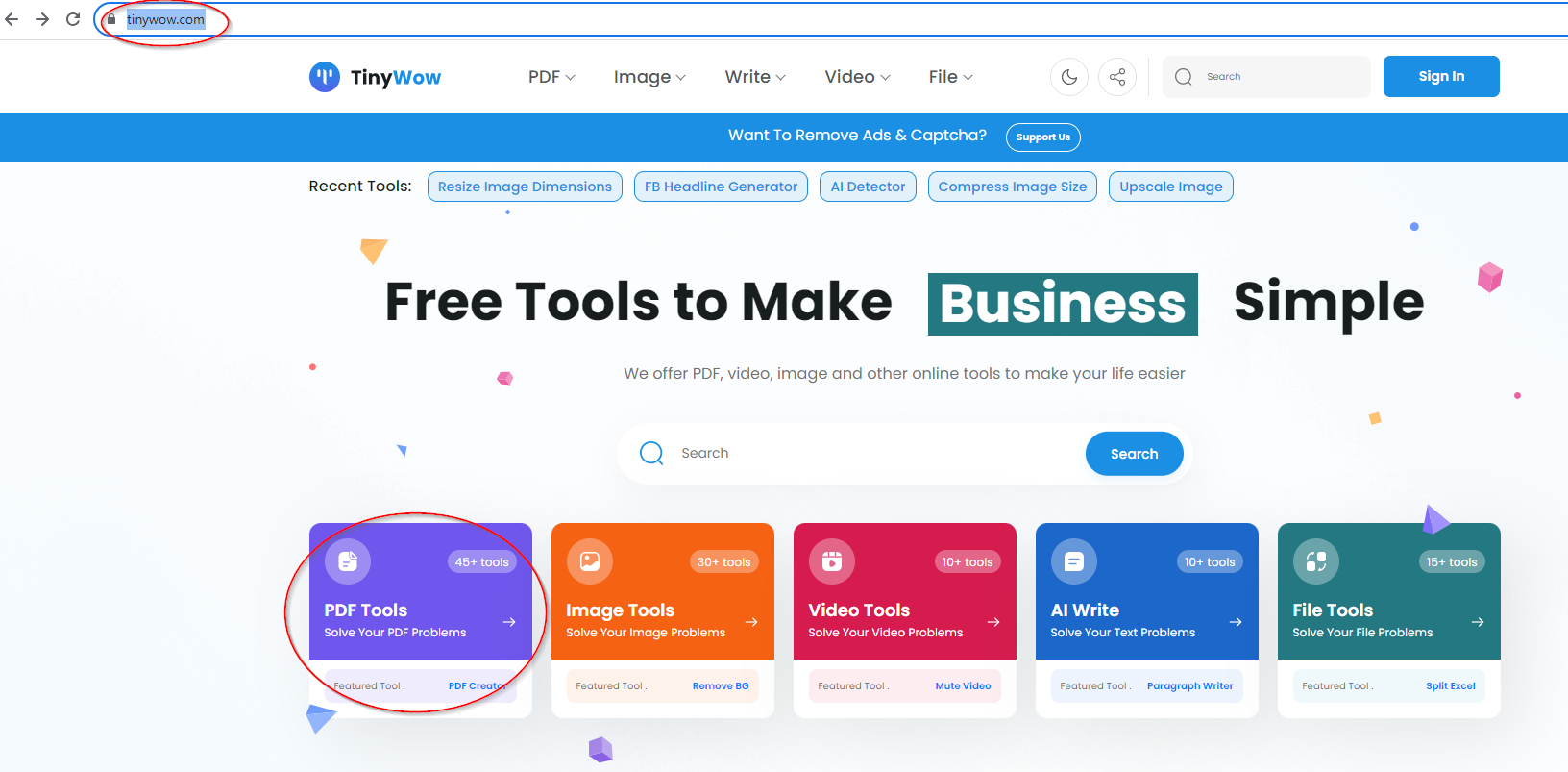Click the 10+ tools badge on AI Write
Screen dimensions: 1568x772
1210,562
